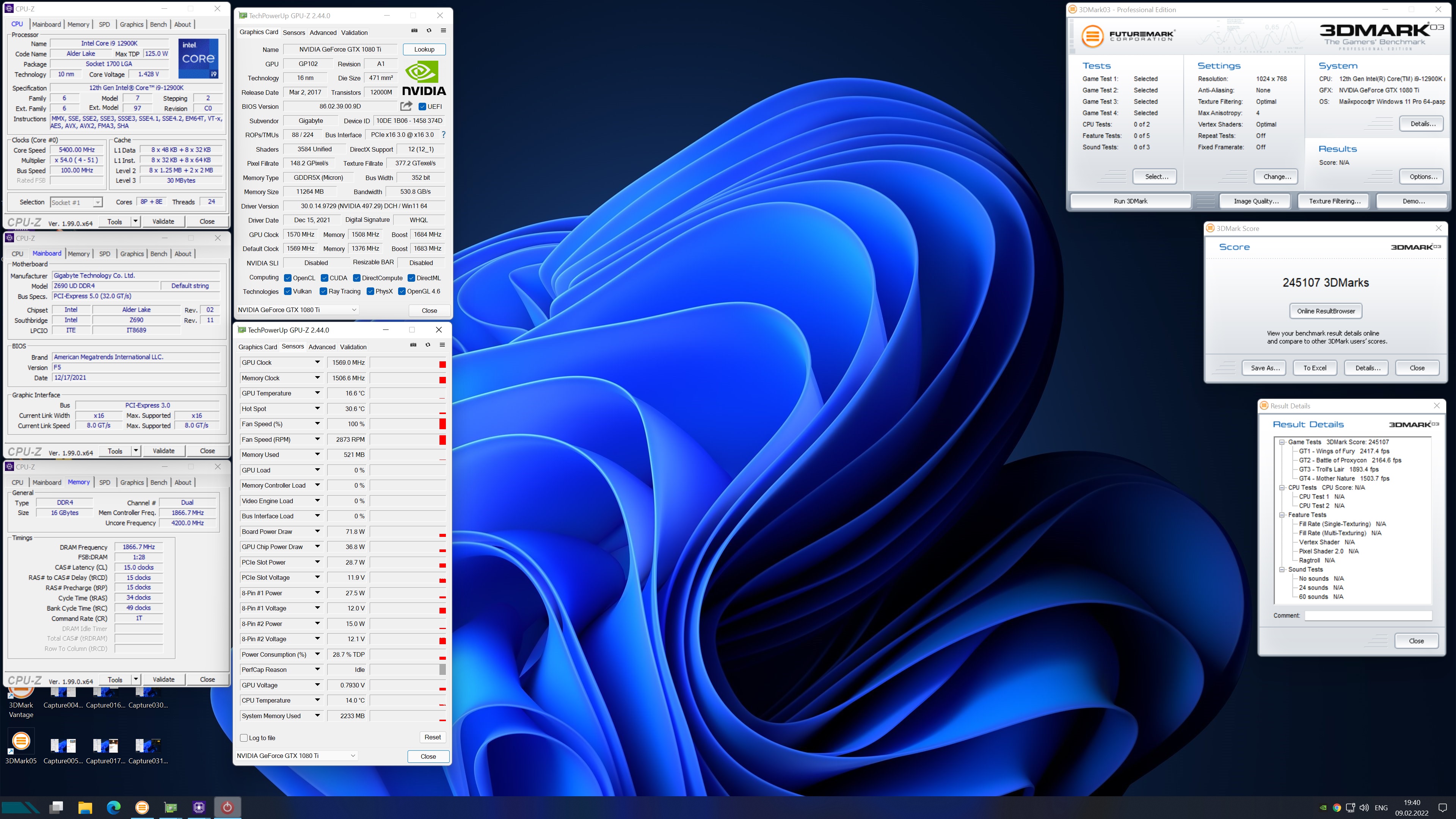Open notification center icon in tray
Viewport: 1456px width, 819px height.
[x=1442, y=808]
